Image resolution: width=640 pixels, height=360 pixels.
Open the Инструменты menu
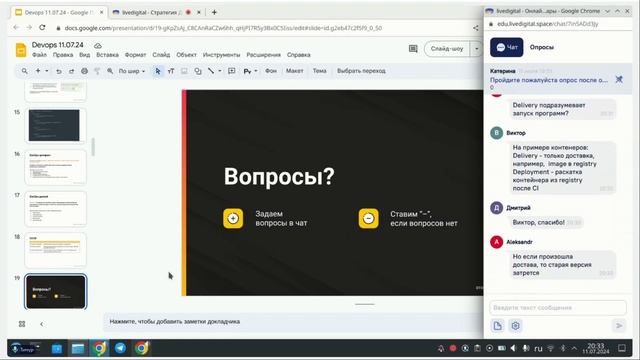click(x=221, y=55)
